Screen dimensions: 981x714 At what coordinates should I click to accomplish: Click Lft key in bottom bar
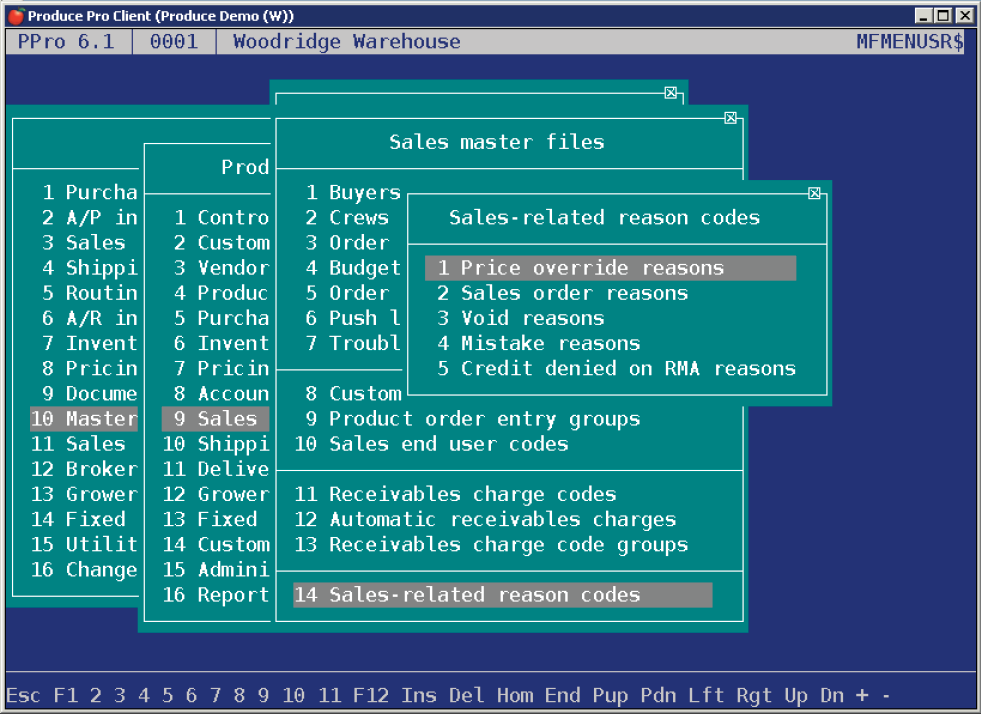pyautogui.click(x=706, y=695)
